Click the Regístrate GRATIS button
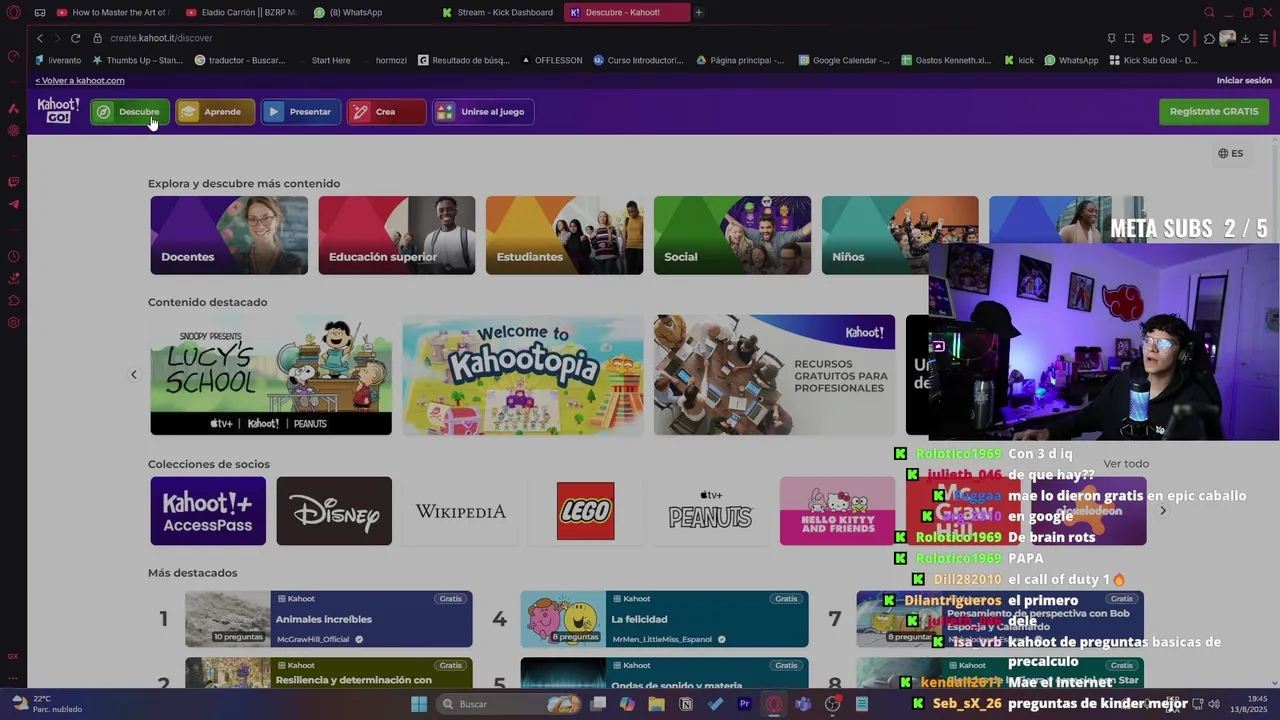1280x720 pixels. 1214,111
